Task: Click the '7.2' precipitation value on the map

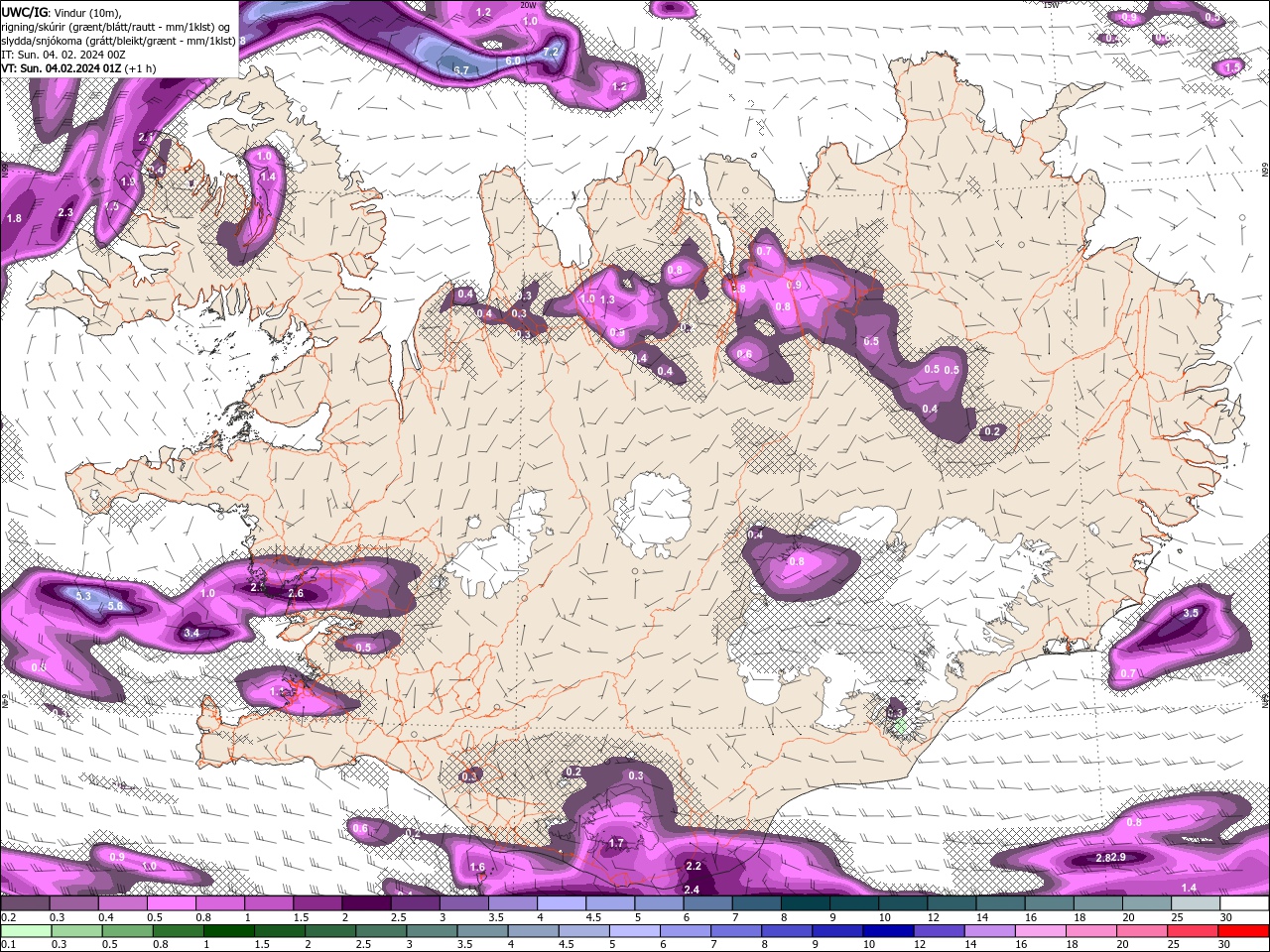Action: click(553, 52)
